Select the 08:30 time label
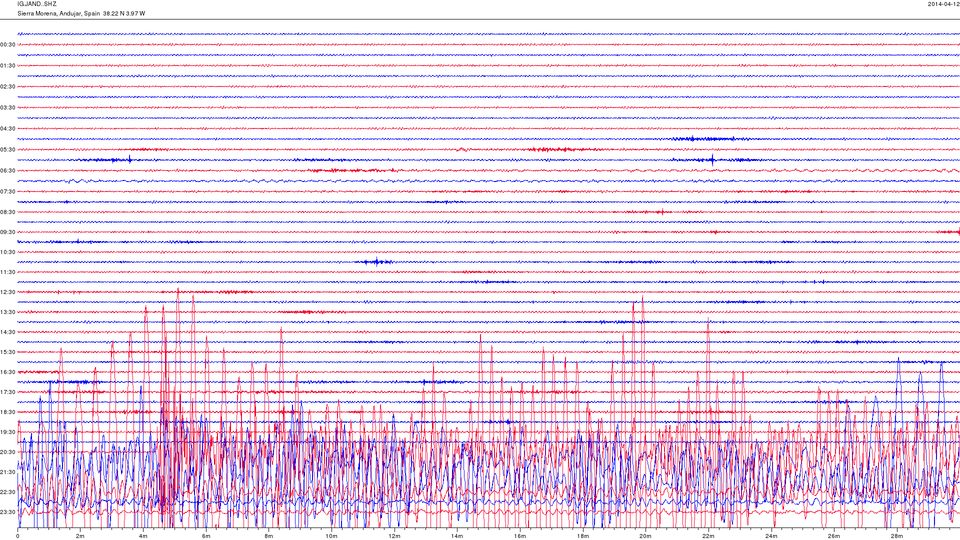960x540 pixels. 8,212
